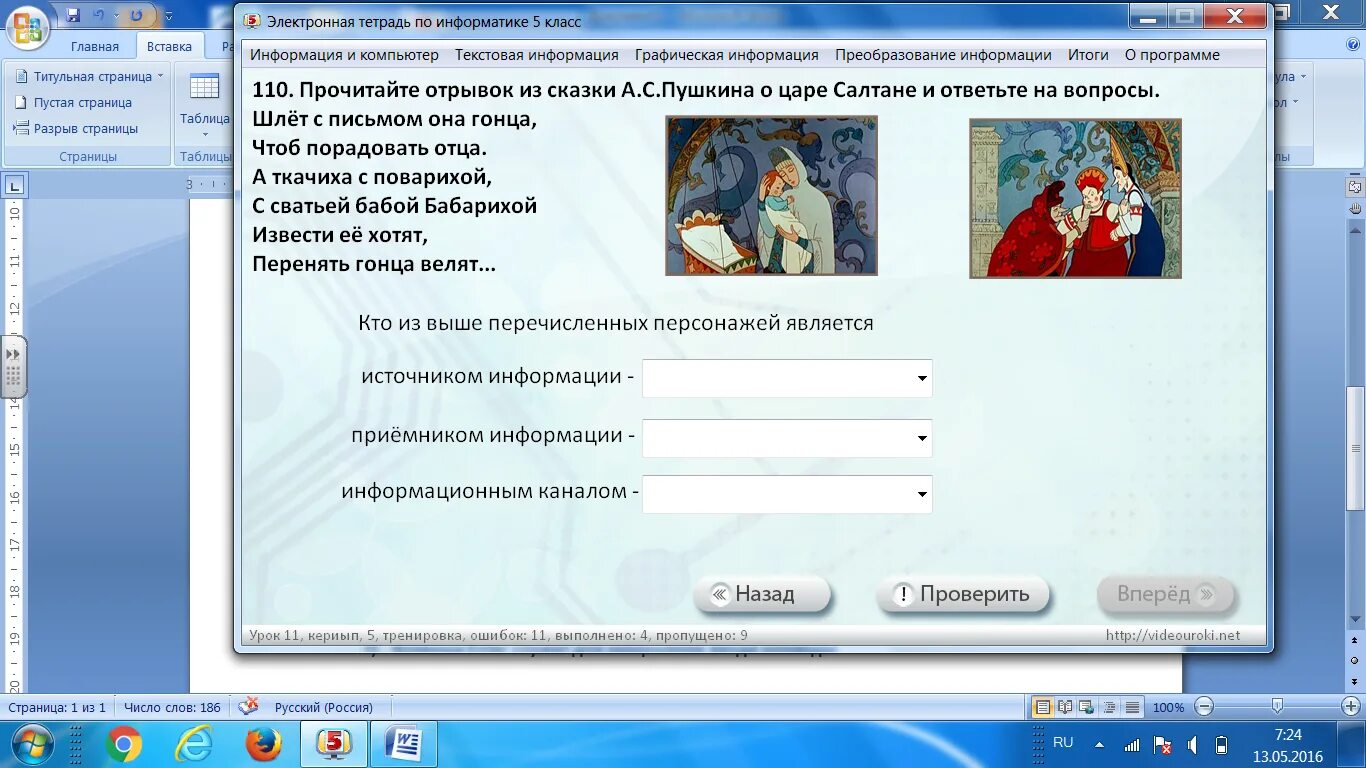Click the zoom out minus button
1366x768 pixels.
point(1204,707)
